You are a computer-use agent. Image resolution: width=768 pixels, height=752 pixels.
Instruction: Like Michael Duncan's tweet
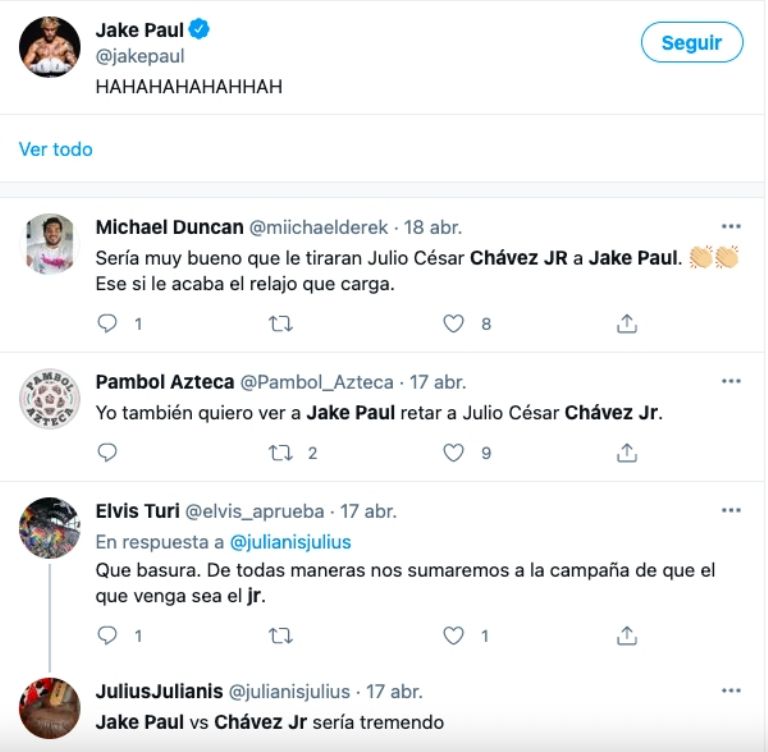click(454, 324)
